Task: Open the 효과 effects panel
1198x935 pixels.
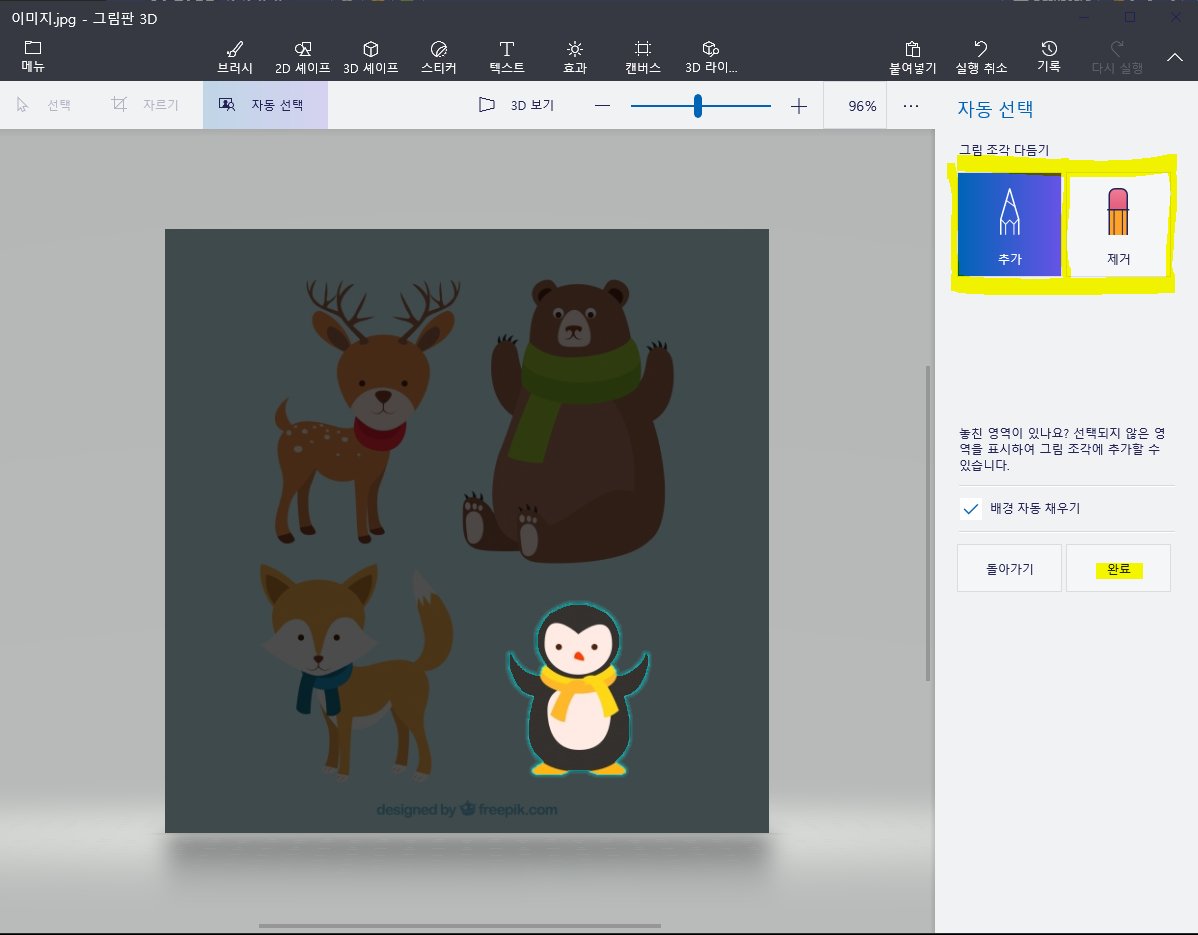Action: (575, 57)
